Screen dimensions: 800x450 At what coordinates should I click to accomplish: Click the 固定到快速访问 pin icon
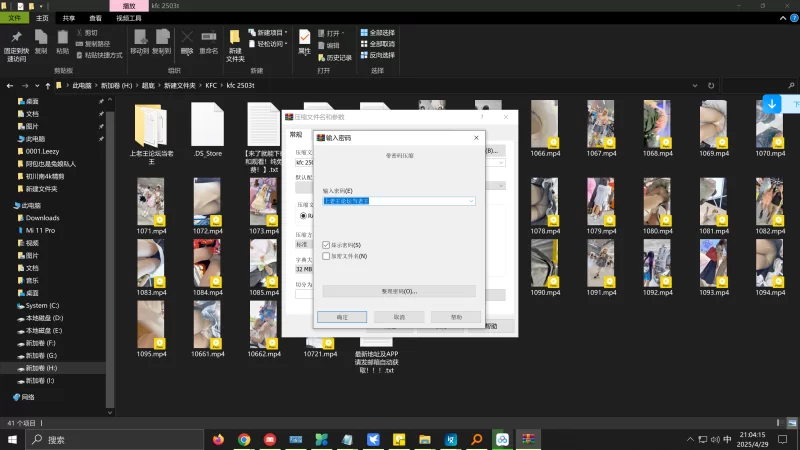tap(15, 38)
